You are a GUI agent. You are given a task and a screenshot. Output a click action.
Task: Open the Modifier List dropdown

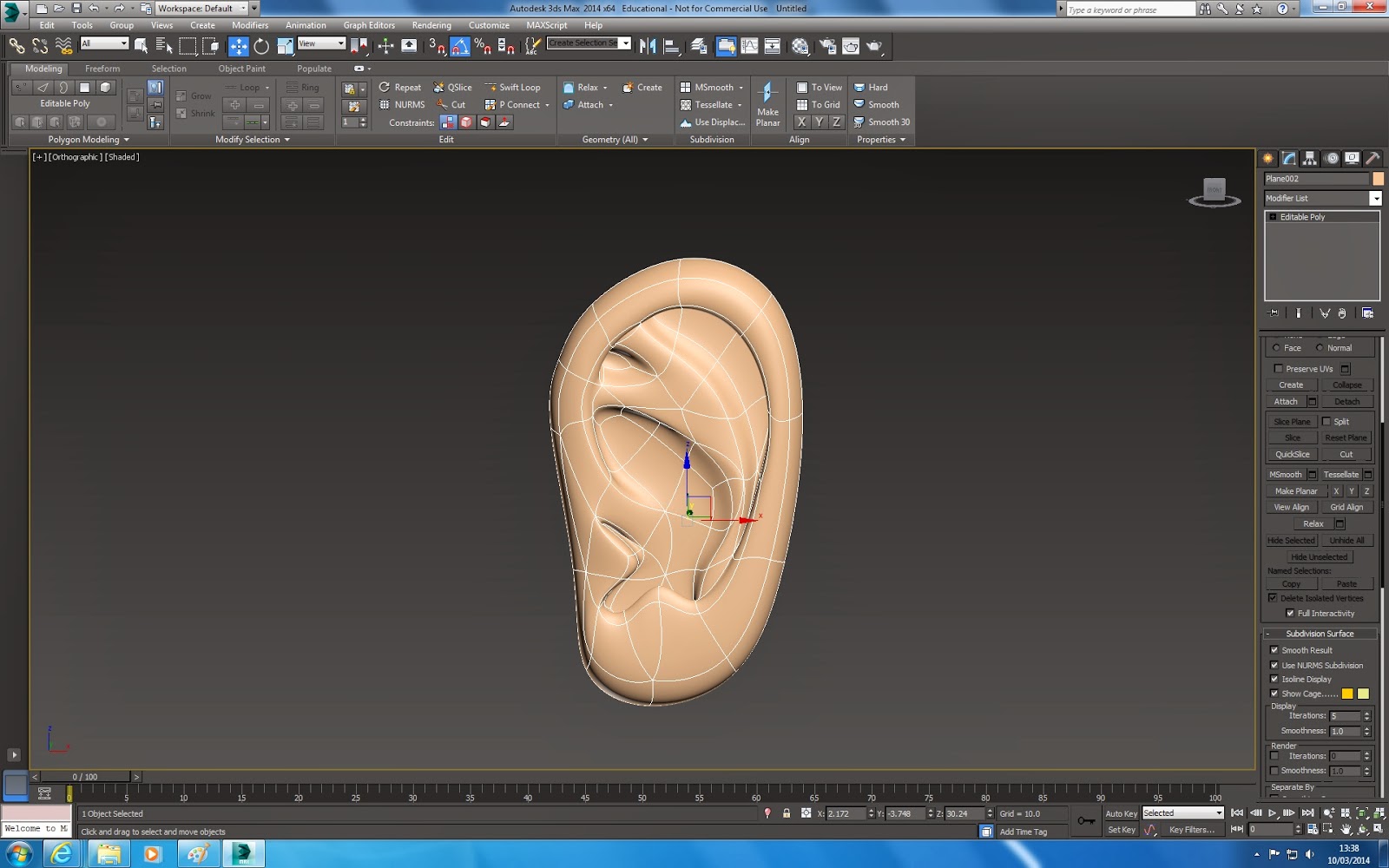pos(1375,199)
